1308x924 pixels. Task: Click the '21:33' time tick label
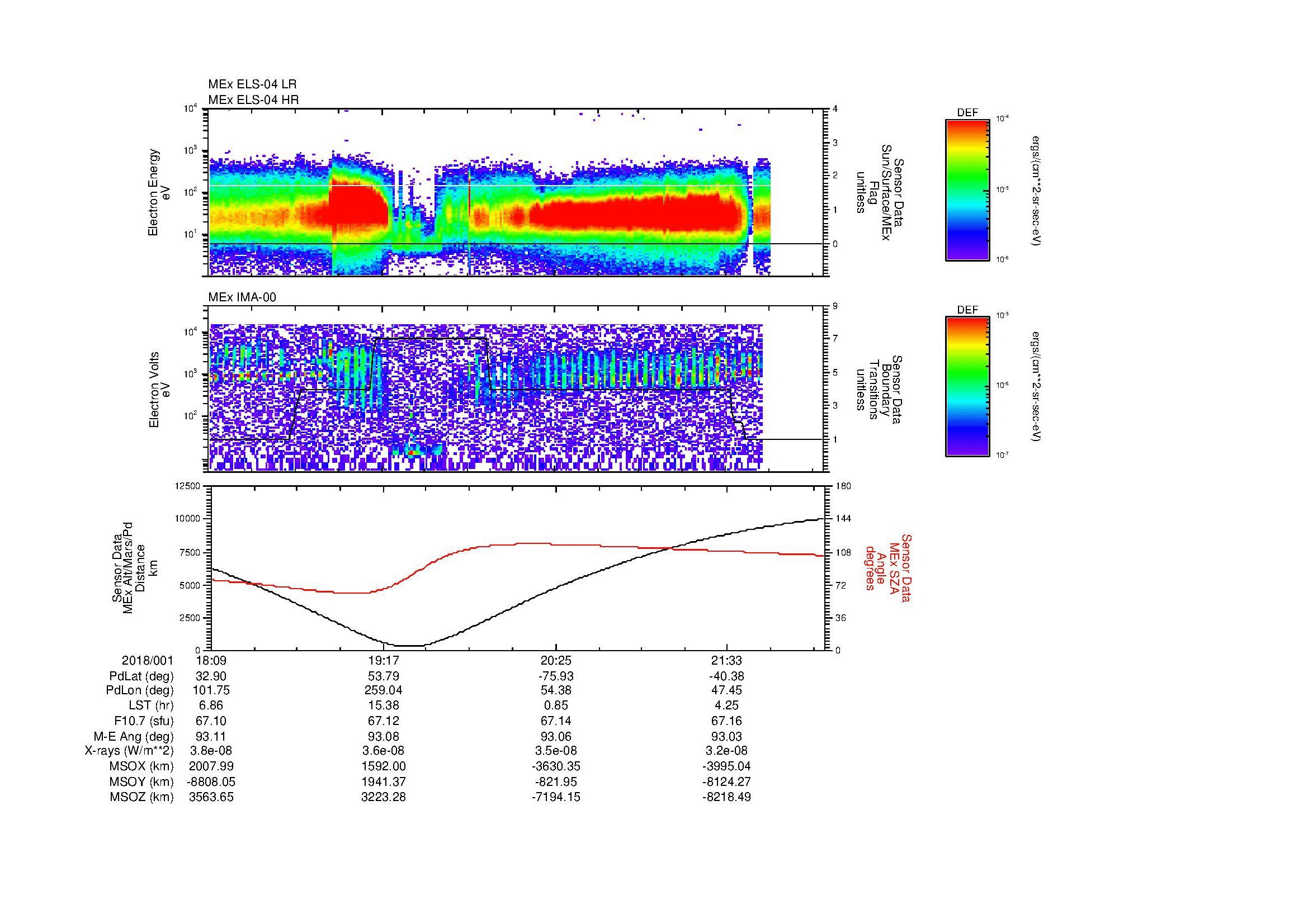click(727, 661)
